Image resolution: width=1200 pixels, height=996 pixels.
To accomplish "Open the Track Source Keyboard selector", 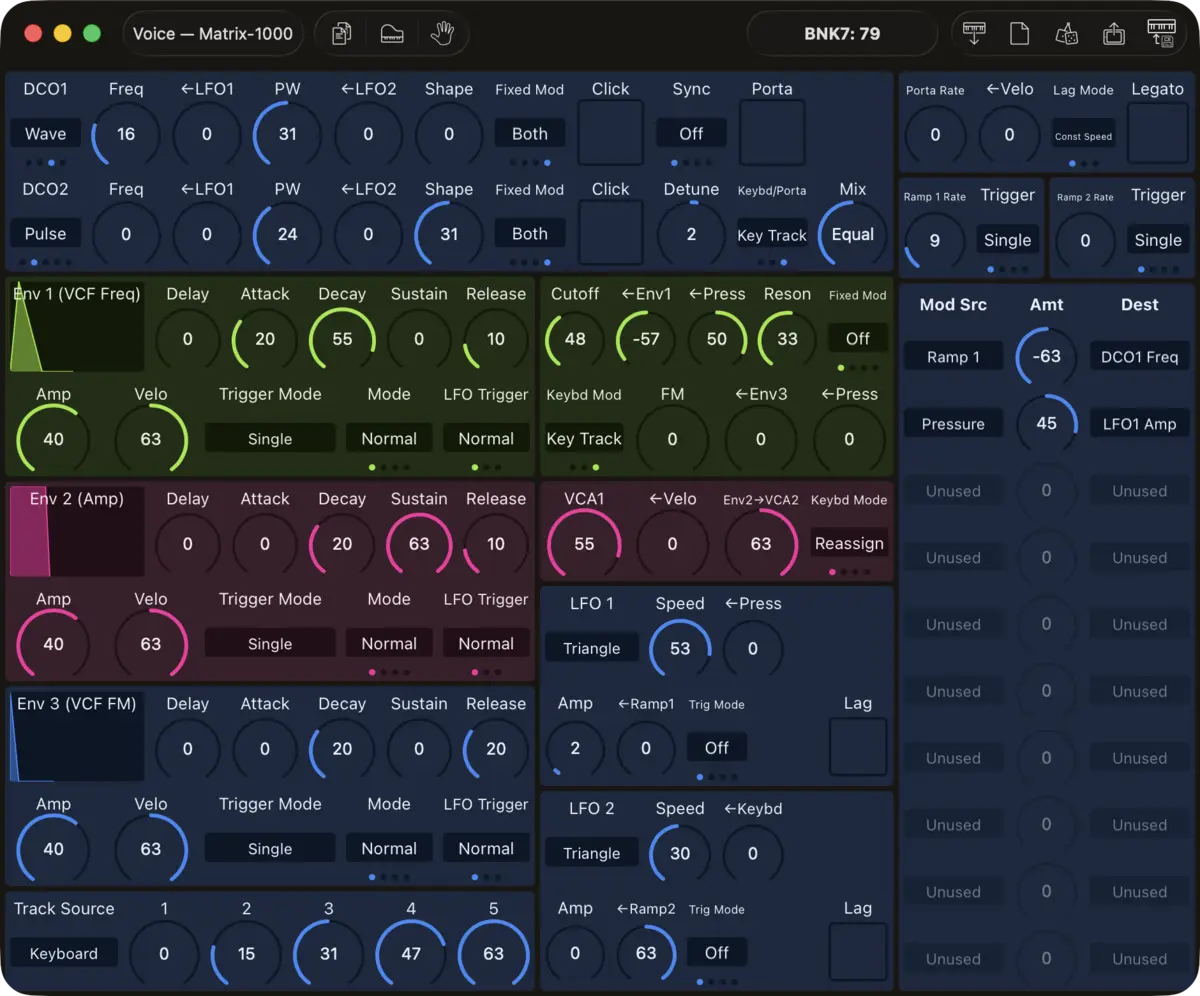I will click(63, 953).
